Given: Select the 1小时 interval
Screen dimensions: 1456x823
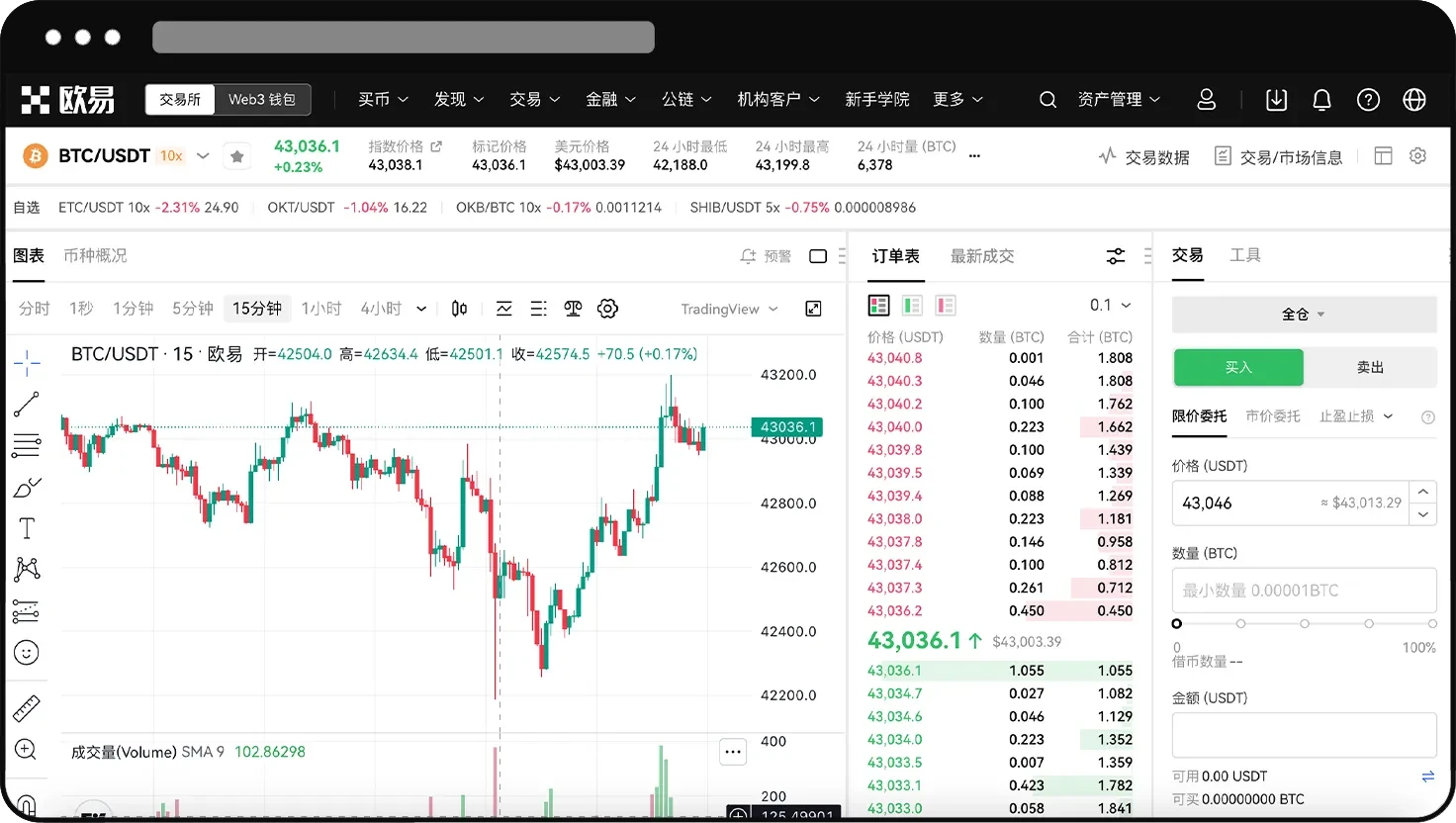Looking at the screenshot, I should [x=321, y=309].
